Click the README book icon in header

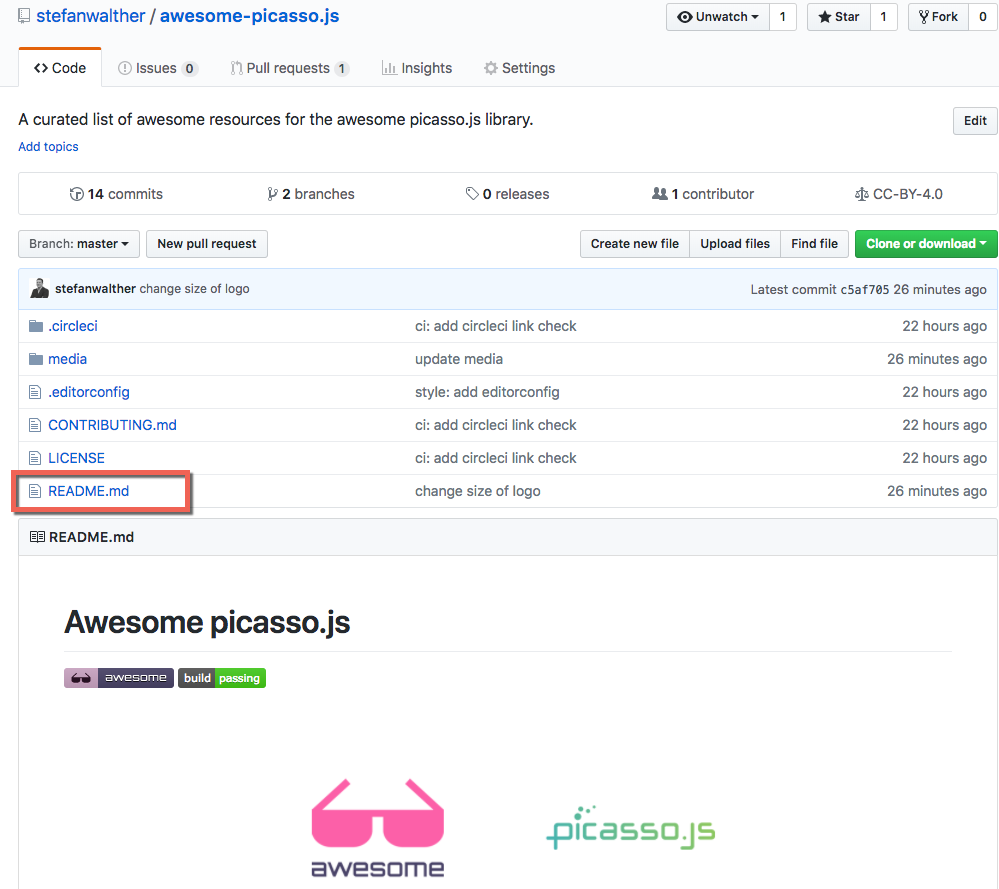coord(37,537)
